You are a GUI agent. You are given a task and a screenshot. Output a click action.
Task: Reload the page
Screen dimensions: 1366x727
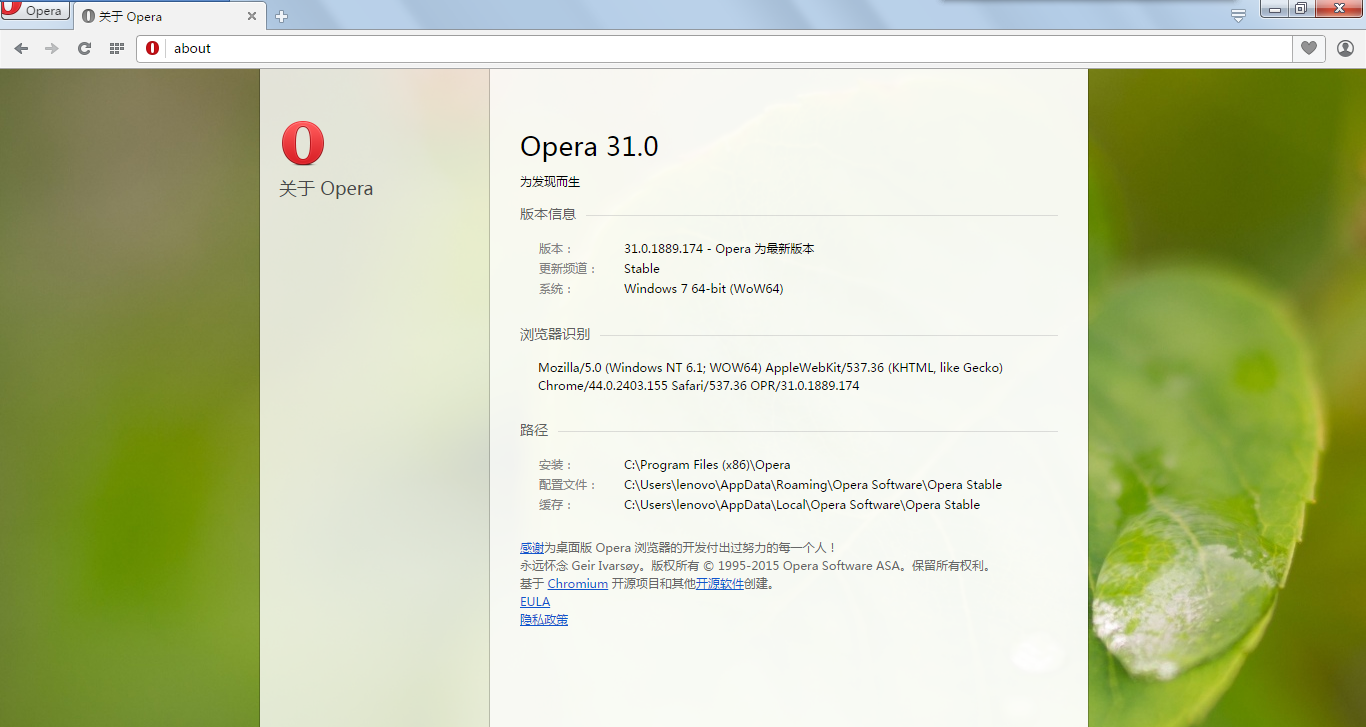pos(84,48)
